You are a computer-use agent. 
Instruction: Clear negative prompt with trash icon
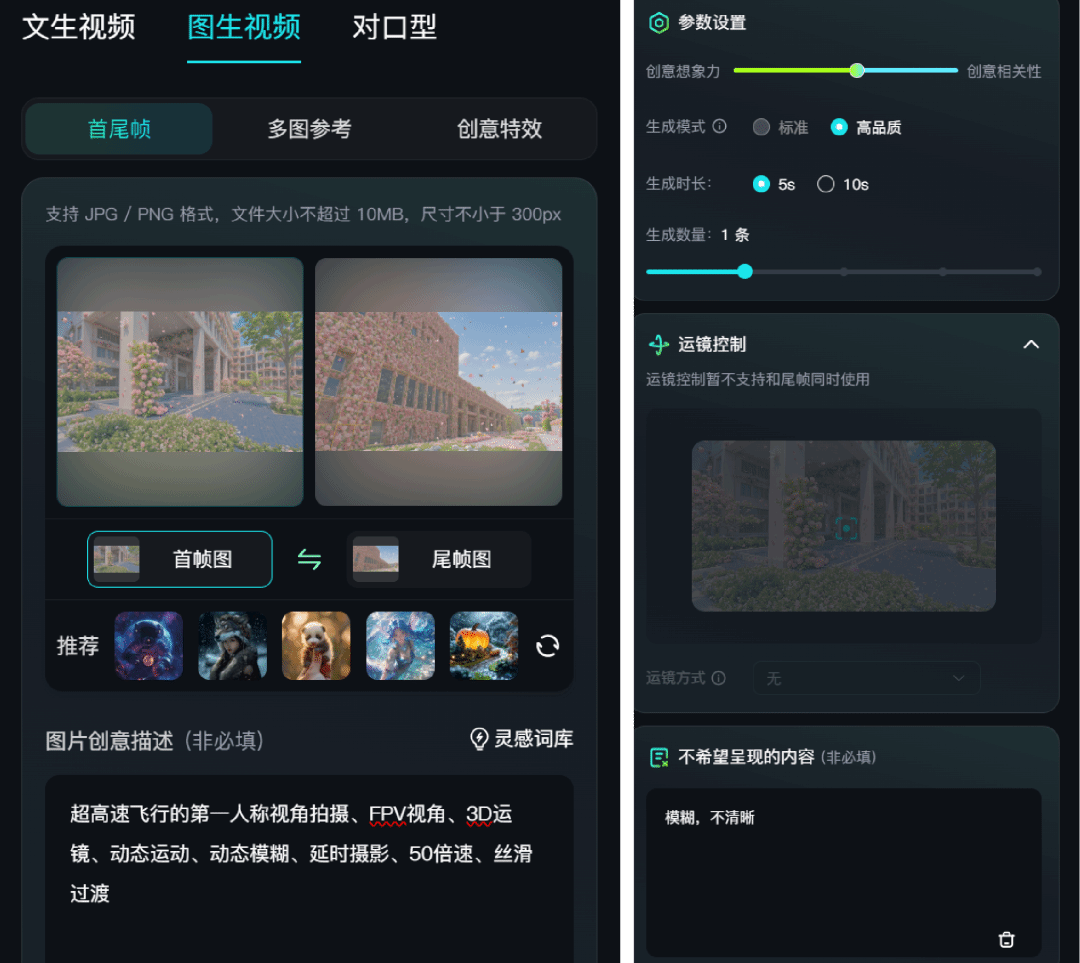pos(1006,940)
